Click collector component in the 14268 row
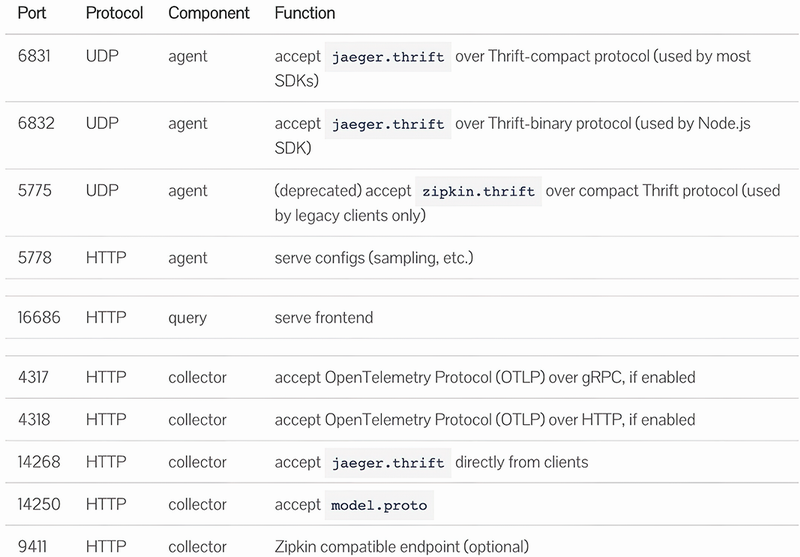Screen dimensions: 800x557 coord(197,462)
